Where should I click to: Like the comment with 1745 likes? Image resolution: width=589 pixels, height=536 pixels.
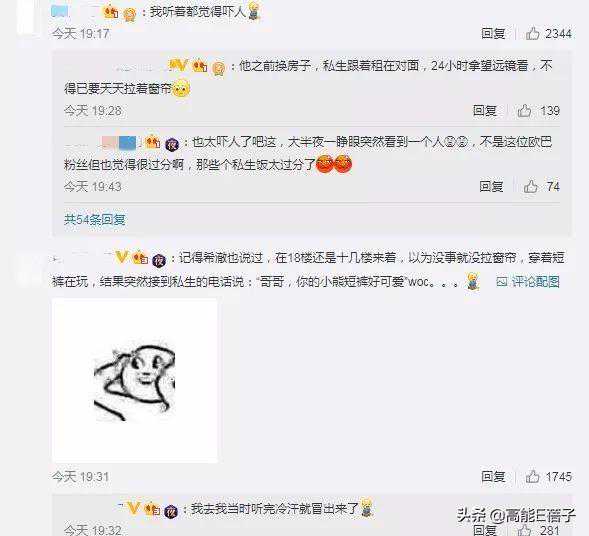pos(533,476)
